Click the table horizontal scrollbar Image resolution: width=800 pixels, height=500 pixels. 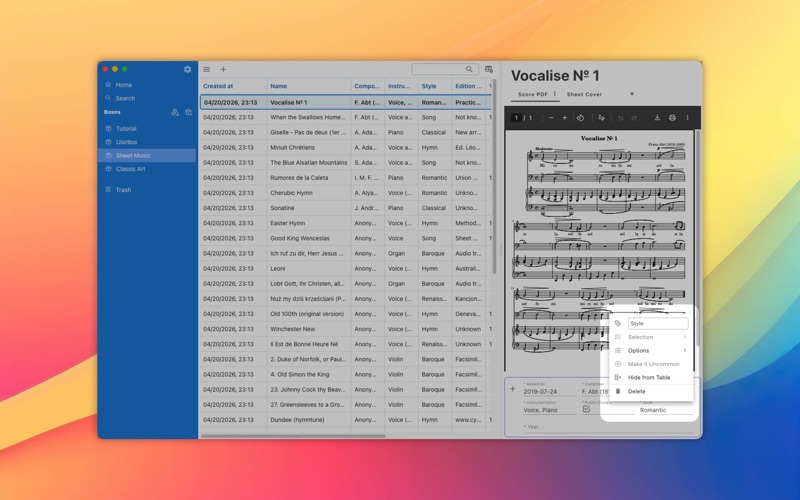click(293, 436)
